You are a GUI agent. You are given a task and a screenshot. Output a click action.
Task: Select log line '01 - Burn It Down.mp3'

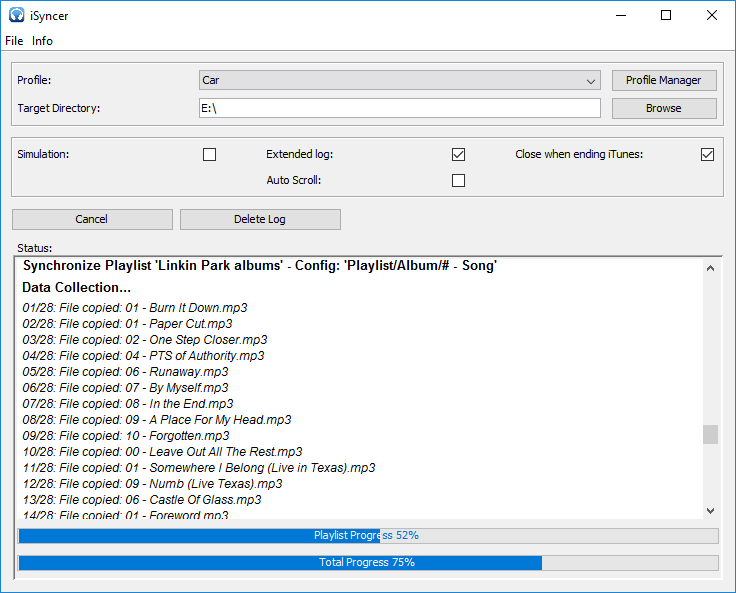[x=135, y=308]
